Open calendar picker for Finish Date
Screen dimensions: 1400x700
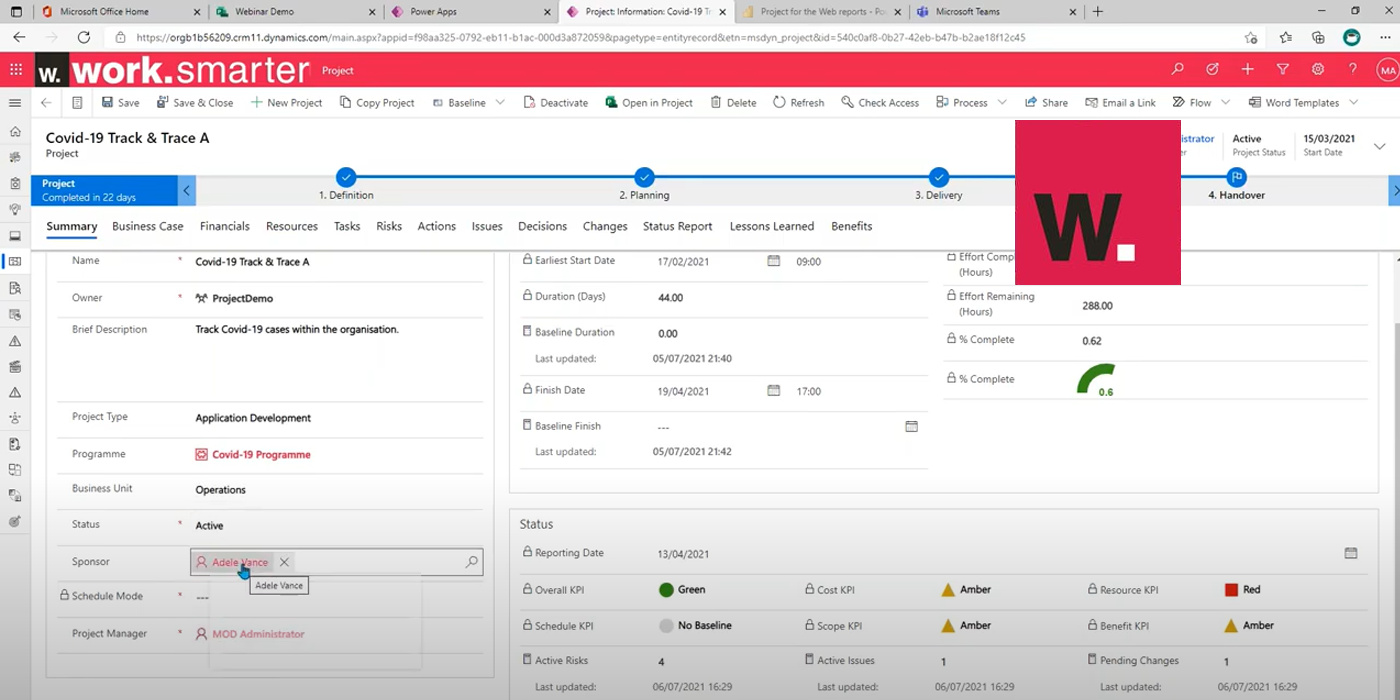[x=773, y=391]
